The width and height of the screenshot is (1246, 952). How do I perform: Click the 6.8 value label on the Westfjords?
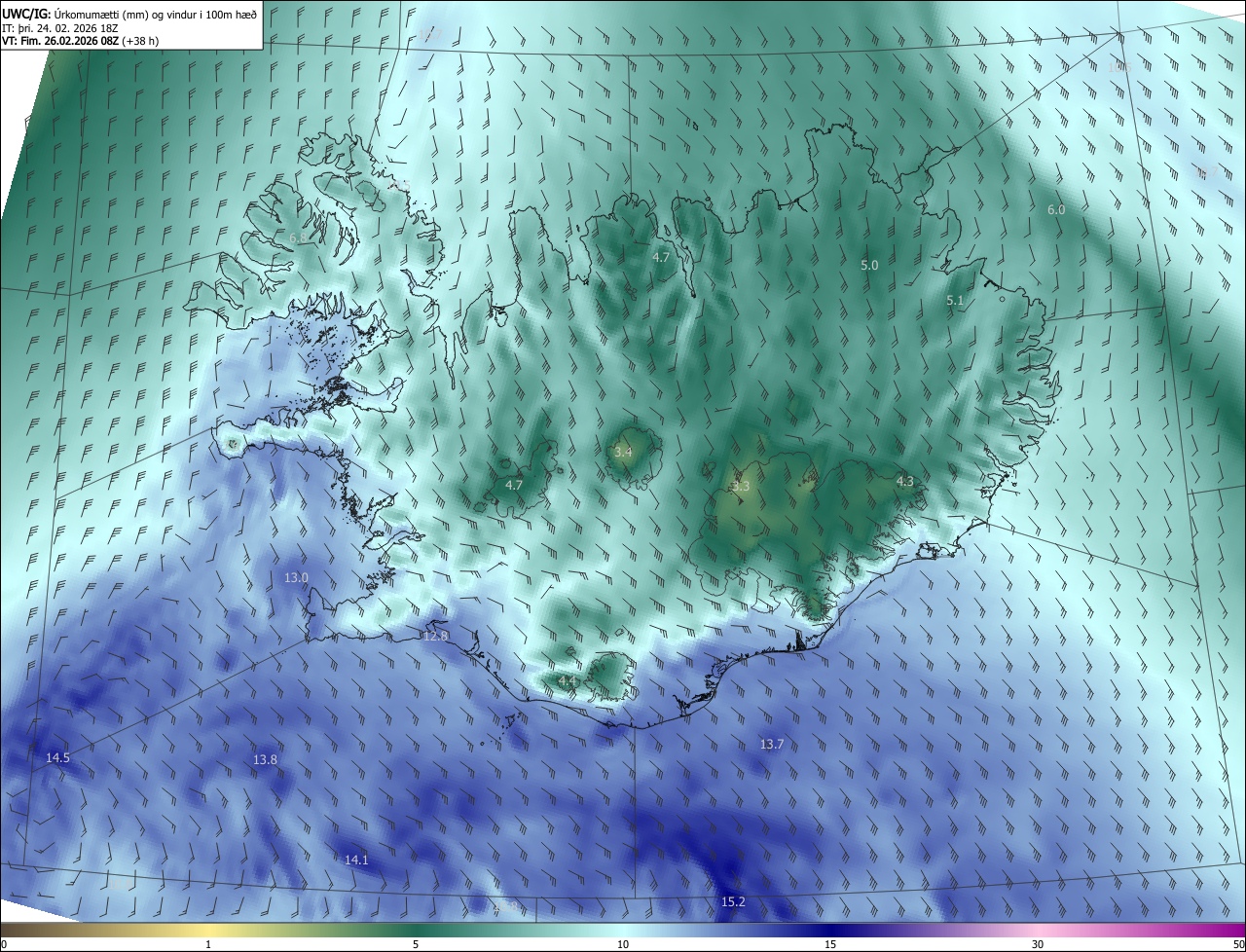click(298, 238)
